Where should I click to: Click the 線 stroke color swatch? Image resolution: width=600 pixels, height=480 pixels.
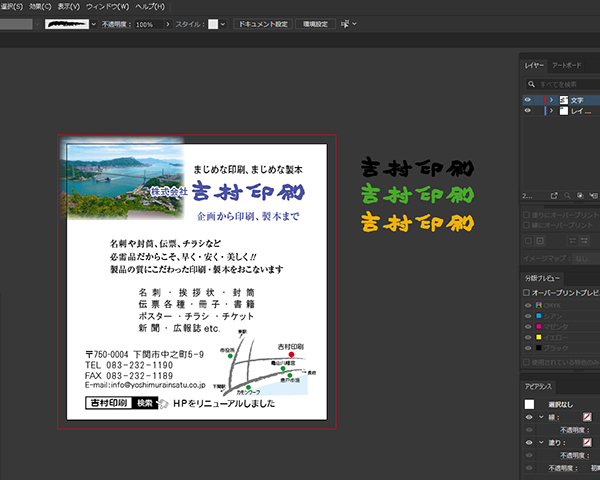click(587, 417)
